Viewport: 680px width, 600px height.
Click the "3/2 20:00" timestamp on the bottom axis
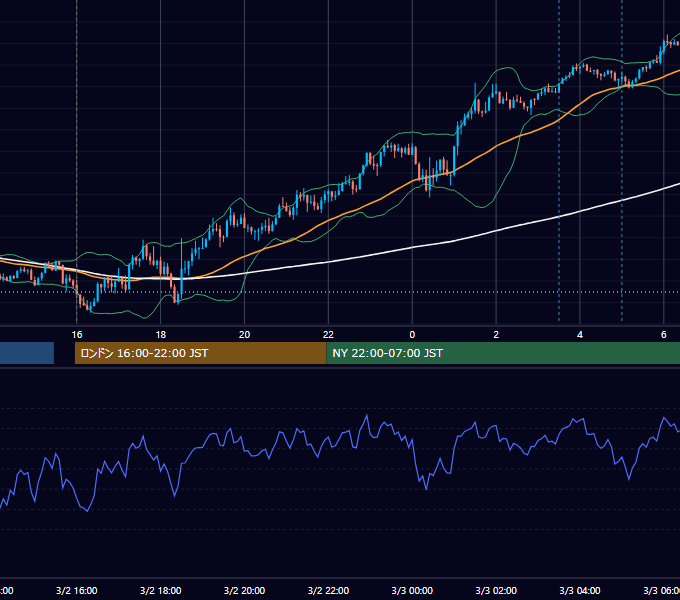pyautogui.click(x=244, y=590)
